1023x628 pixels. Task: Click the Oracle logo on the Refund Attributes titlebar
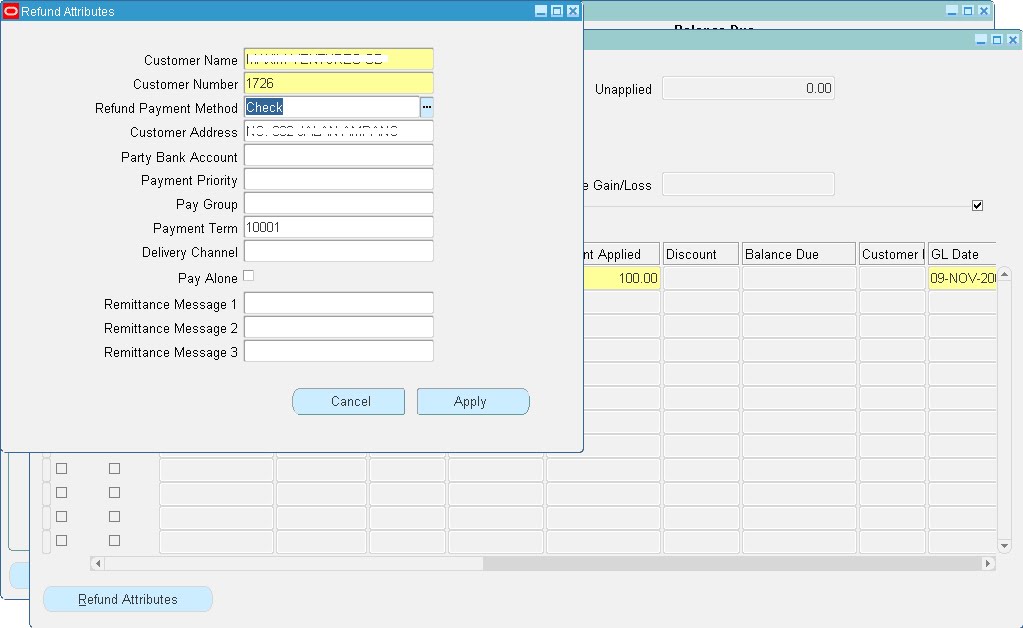click(x=10, y=10)
